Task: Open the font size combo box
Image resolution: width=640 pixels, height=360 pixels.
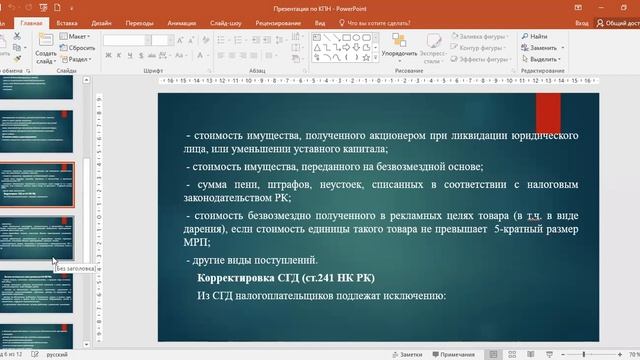Action: (162, 40)
